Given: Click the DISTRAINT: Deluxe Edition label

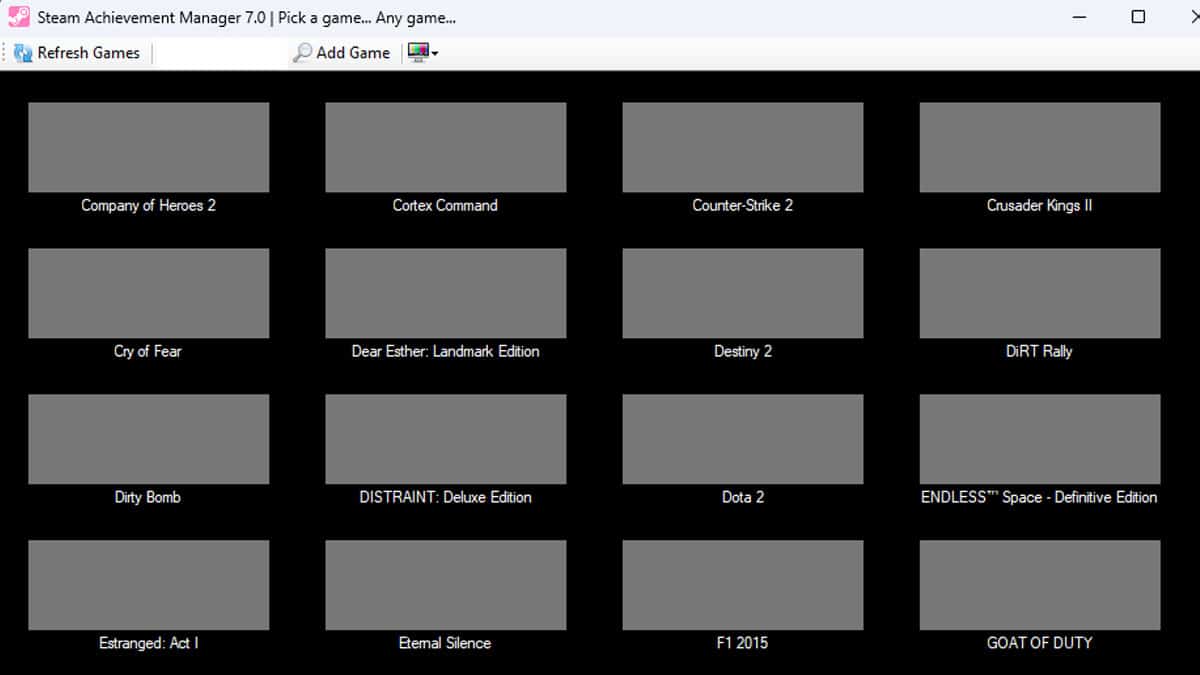Looking at the screenshot, I should pyautogui.click(x=445, y=497).
